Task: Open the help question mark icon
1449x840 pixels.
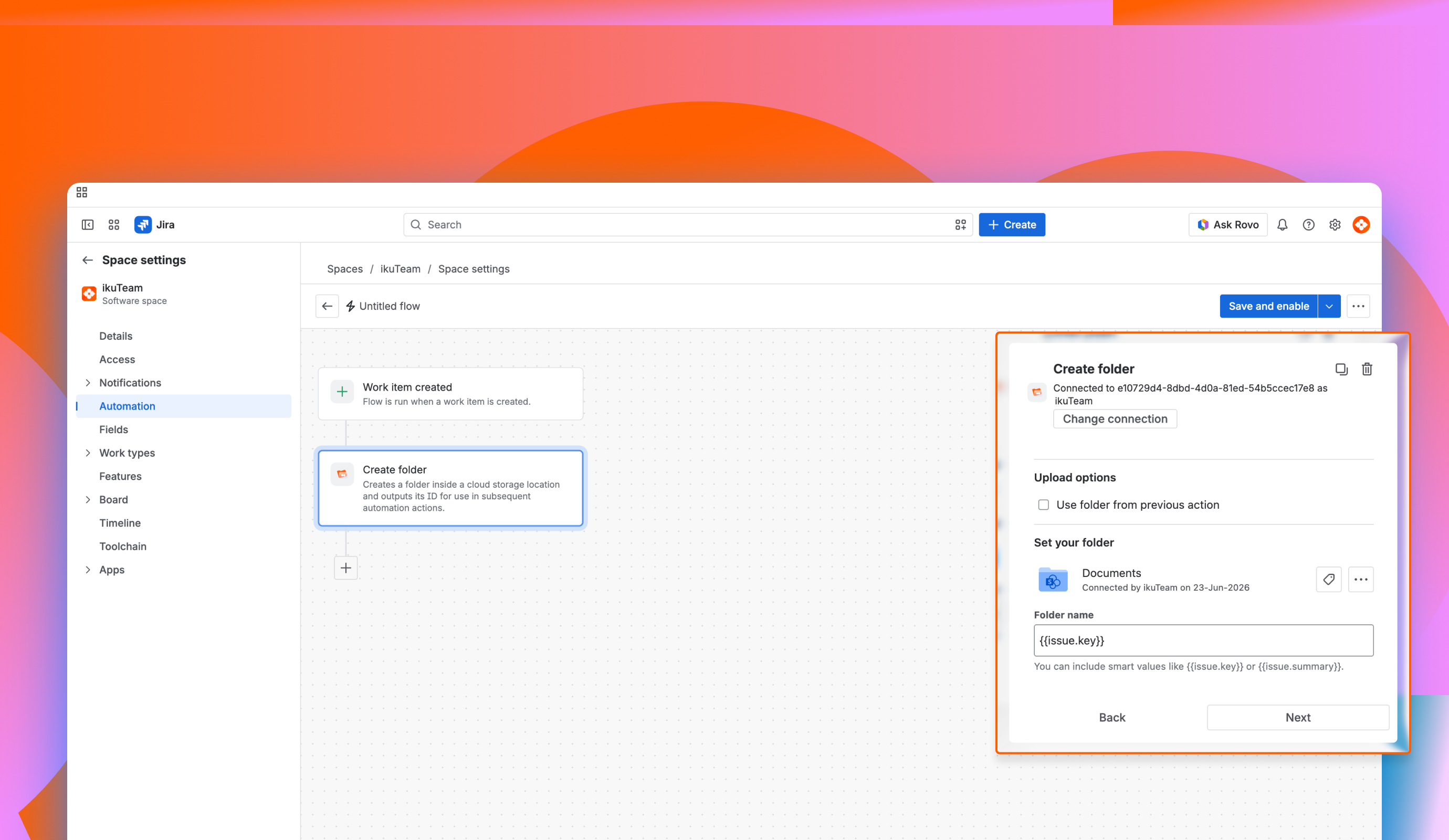Action: click(1309, 225)
